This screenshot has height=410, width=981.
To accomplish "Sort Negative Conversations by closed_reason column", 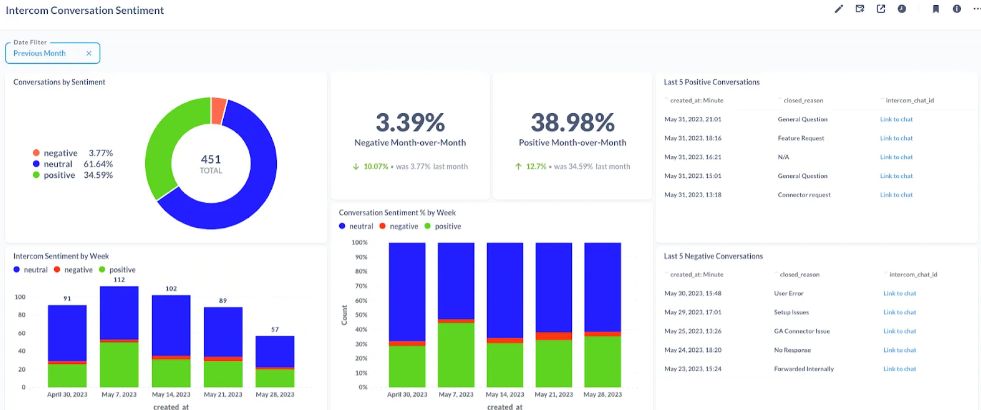I will tap(800, 274).
